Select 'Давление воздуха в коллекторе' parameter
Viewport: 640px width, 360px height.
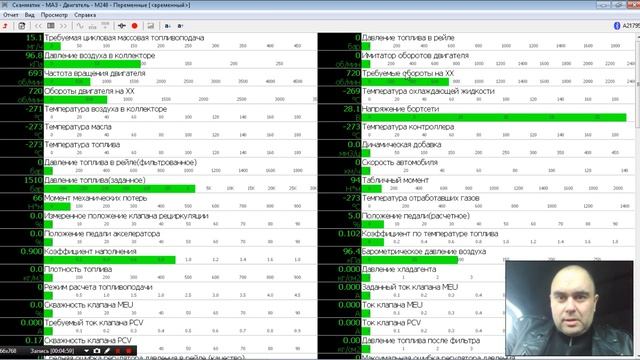100,56
